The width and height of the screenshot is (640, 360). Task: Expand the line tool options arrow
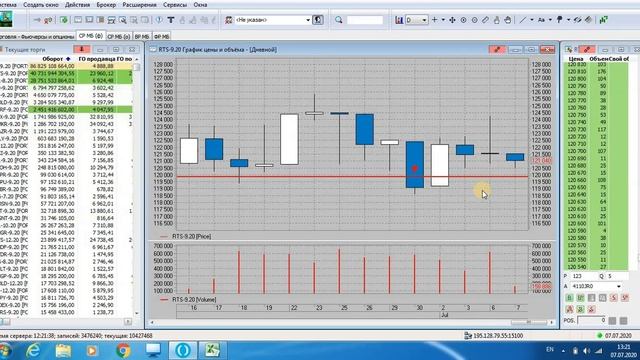tap(531, 20)
